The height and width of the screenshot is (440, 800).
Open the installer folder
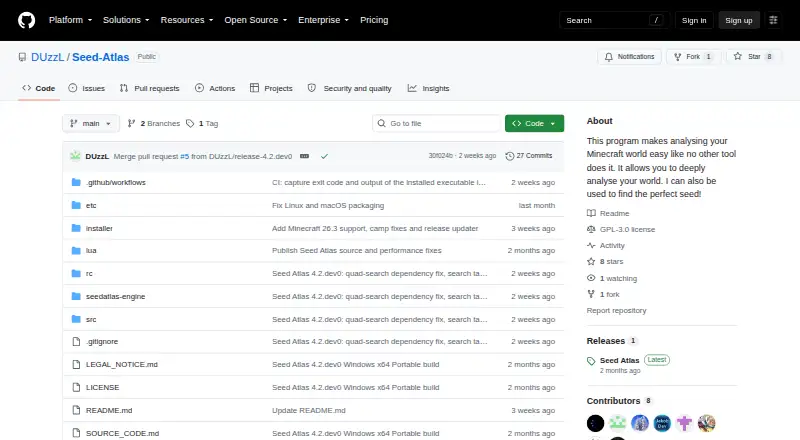(99, 228)
